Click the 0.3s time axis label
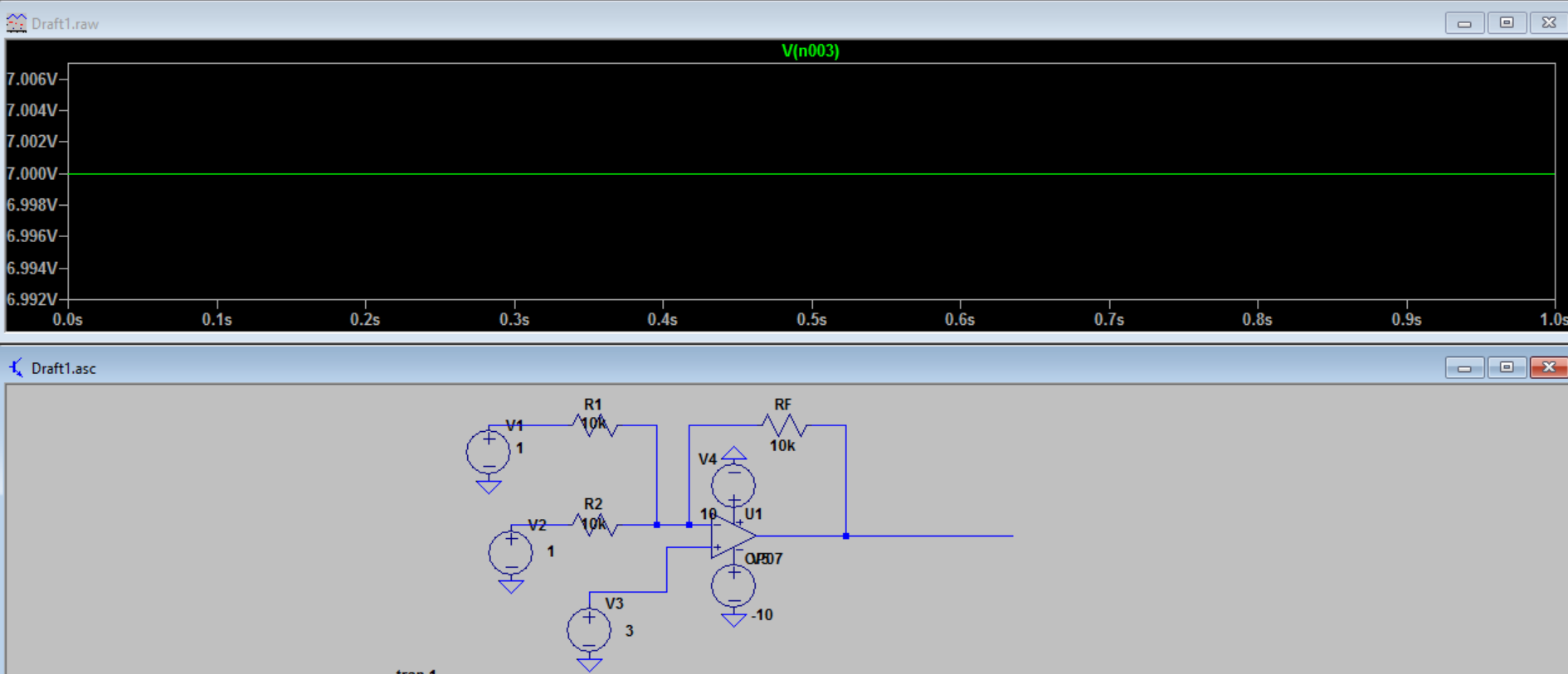 pos(514,319)
